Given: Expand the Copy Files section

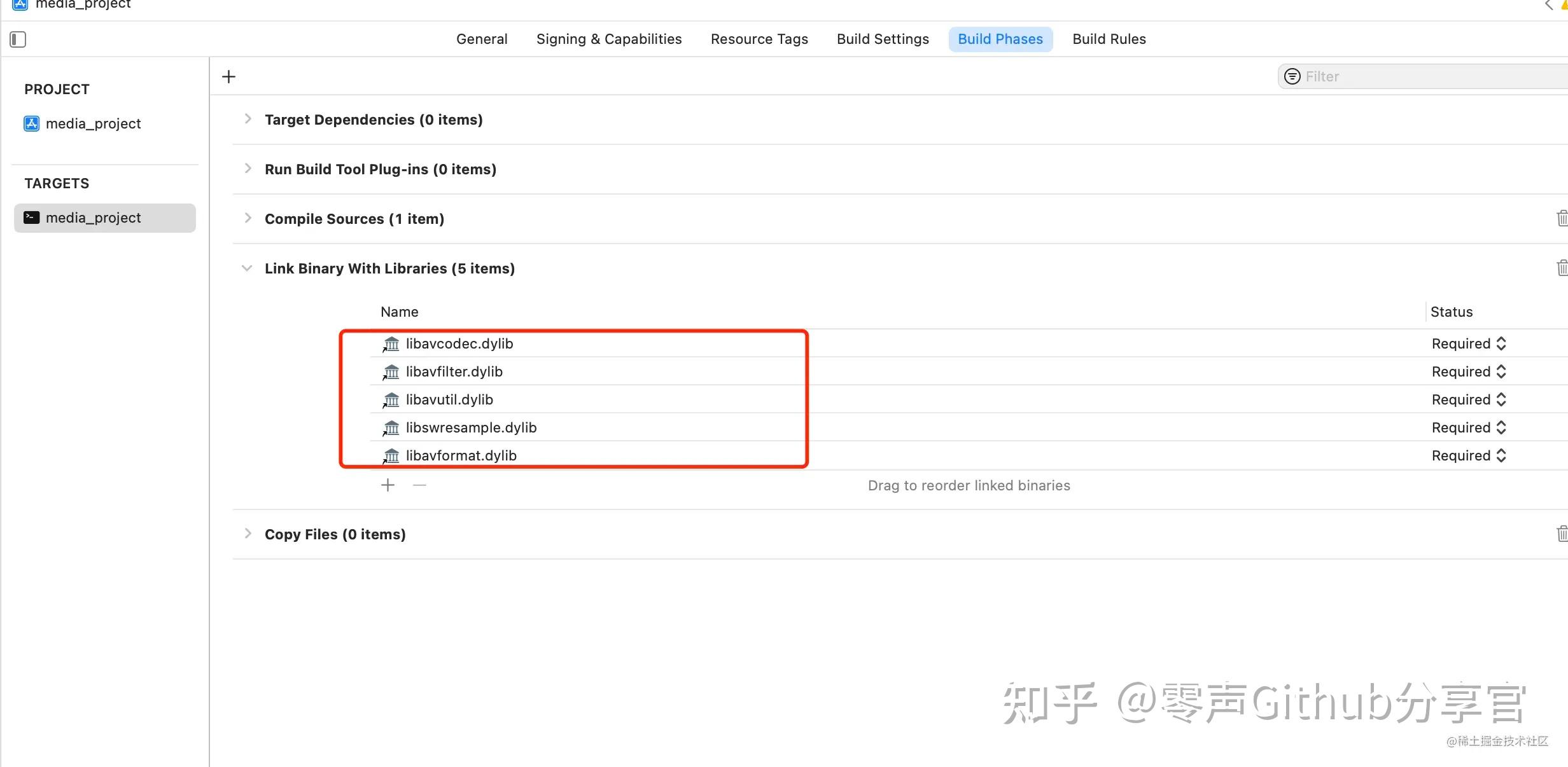Looking at the screenshot, I should coord(248,534).
